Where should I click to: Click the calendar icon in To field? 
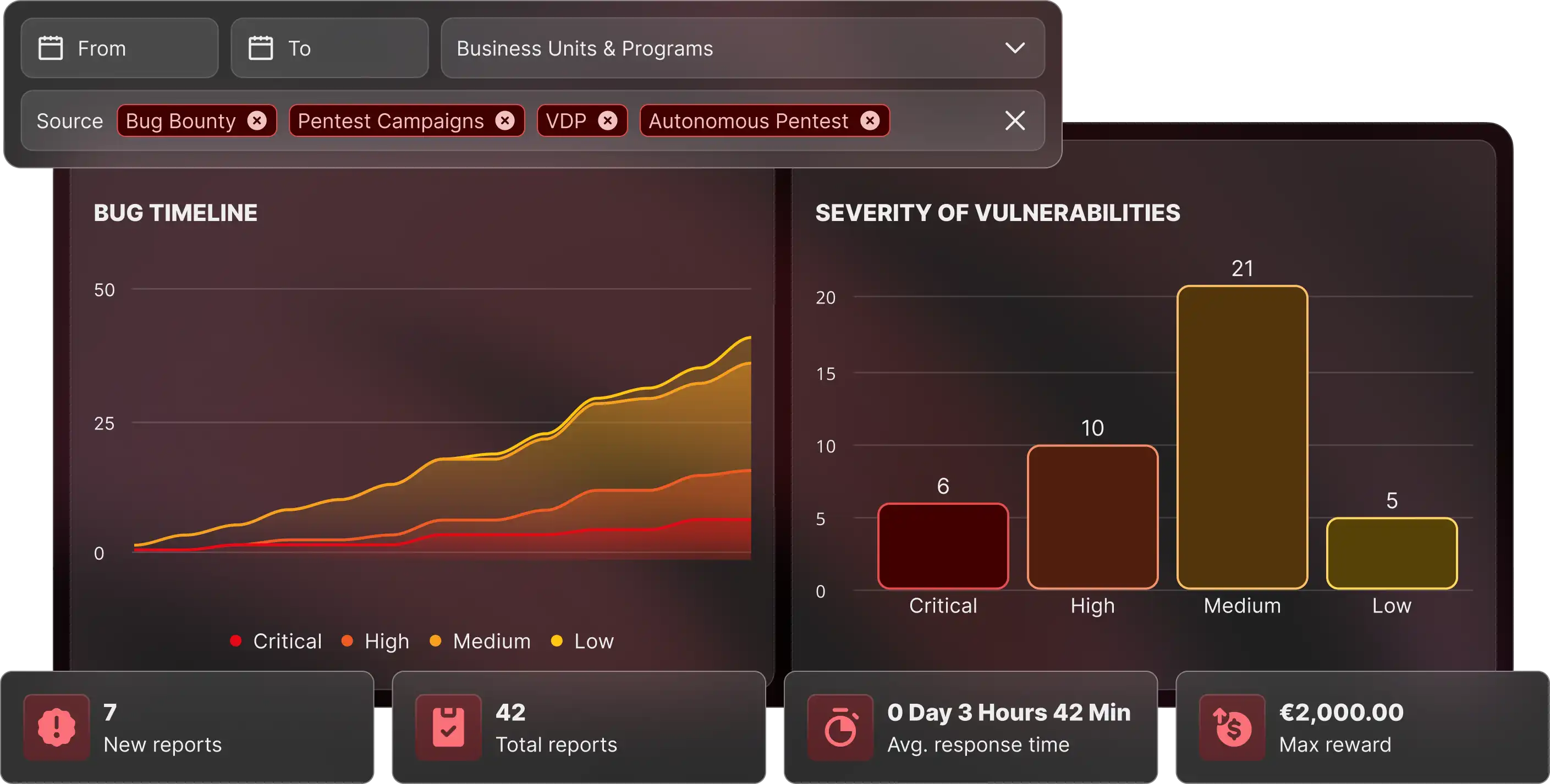point(261,48)
